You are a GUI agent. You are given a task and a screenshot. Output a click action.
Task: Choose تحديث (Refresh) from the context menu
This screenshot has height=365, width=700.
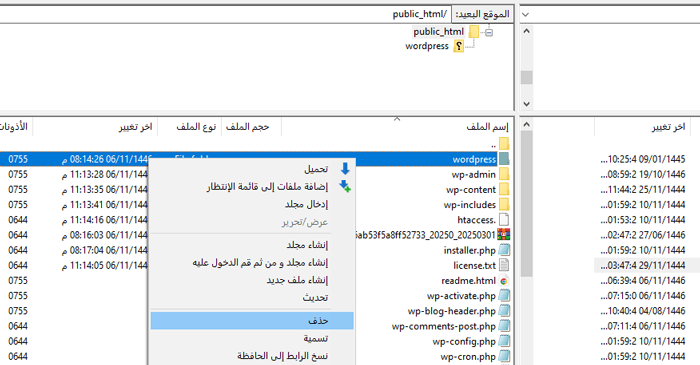pyautogui.click(x=252, y=297)
